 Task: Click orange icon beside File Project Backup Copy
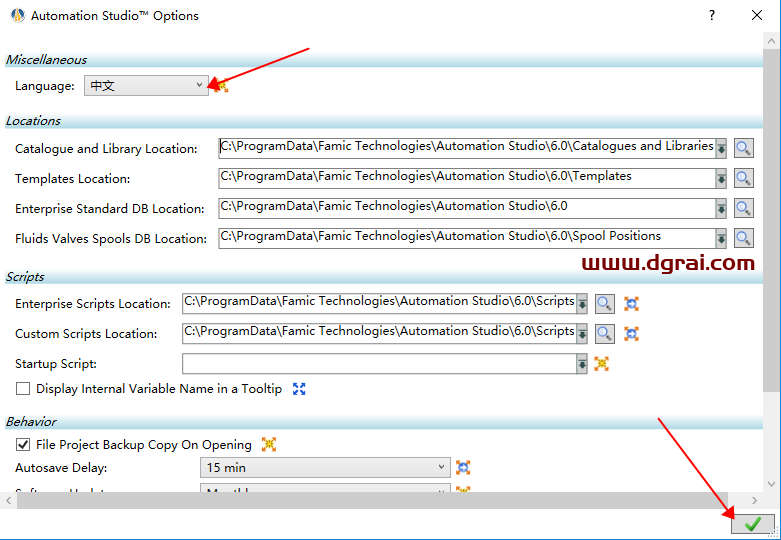point(269,444)
